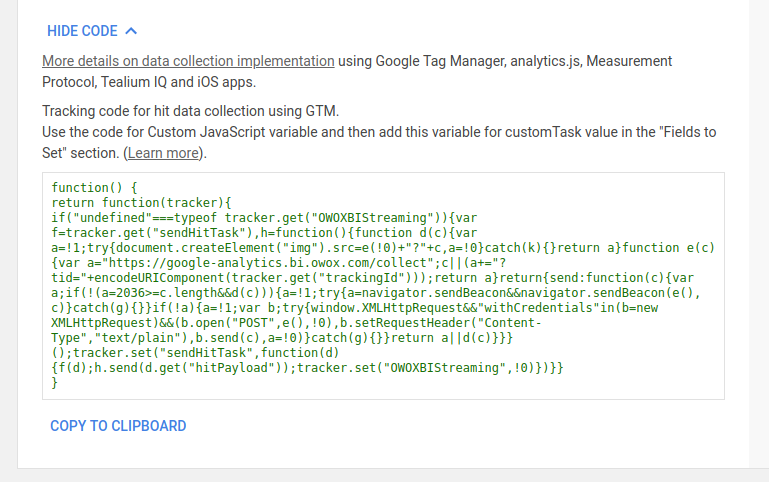This screenshot has height=482, width=769.
Task: Click the 'Tracking code for hit data collection' text
Action: pos(190,111)
